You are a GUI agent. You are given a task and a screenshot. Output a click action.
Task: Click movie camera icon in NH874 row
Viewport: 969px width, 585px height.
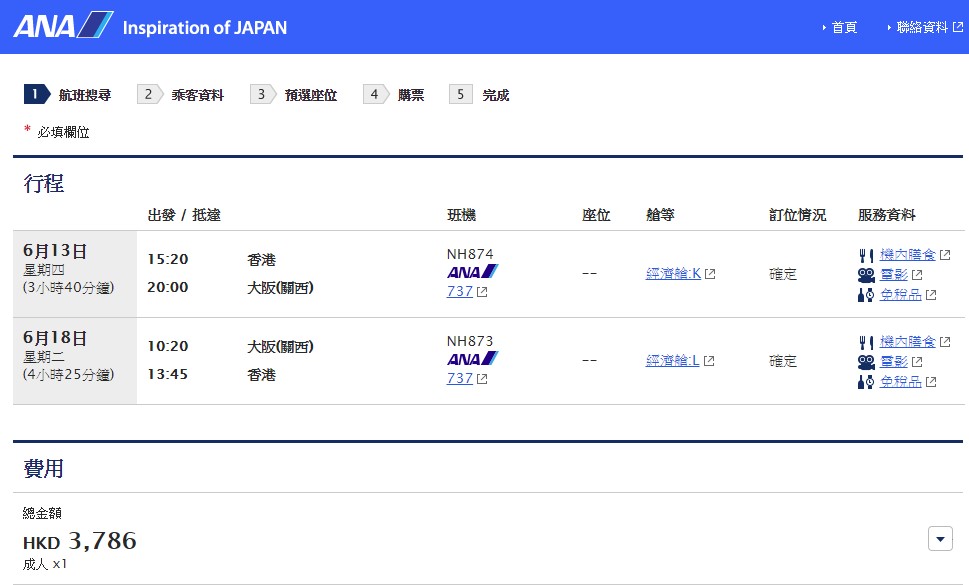pyautogui.click(x=866, y=275)
